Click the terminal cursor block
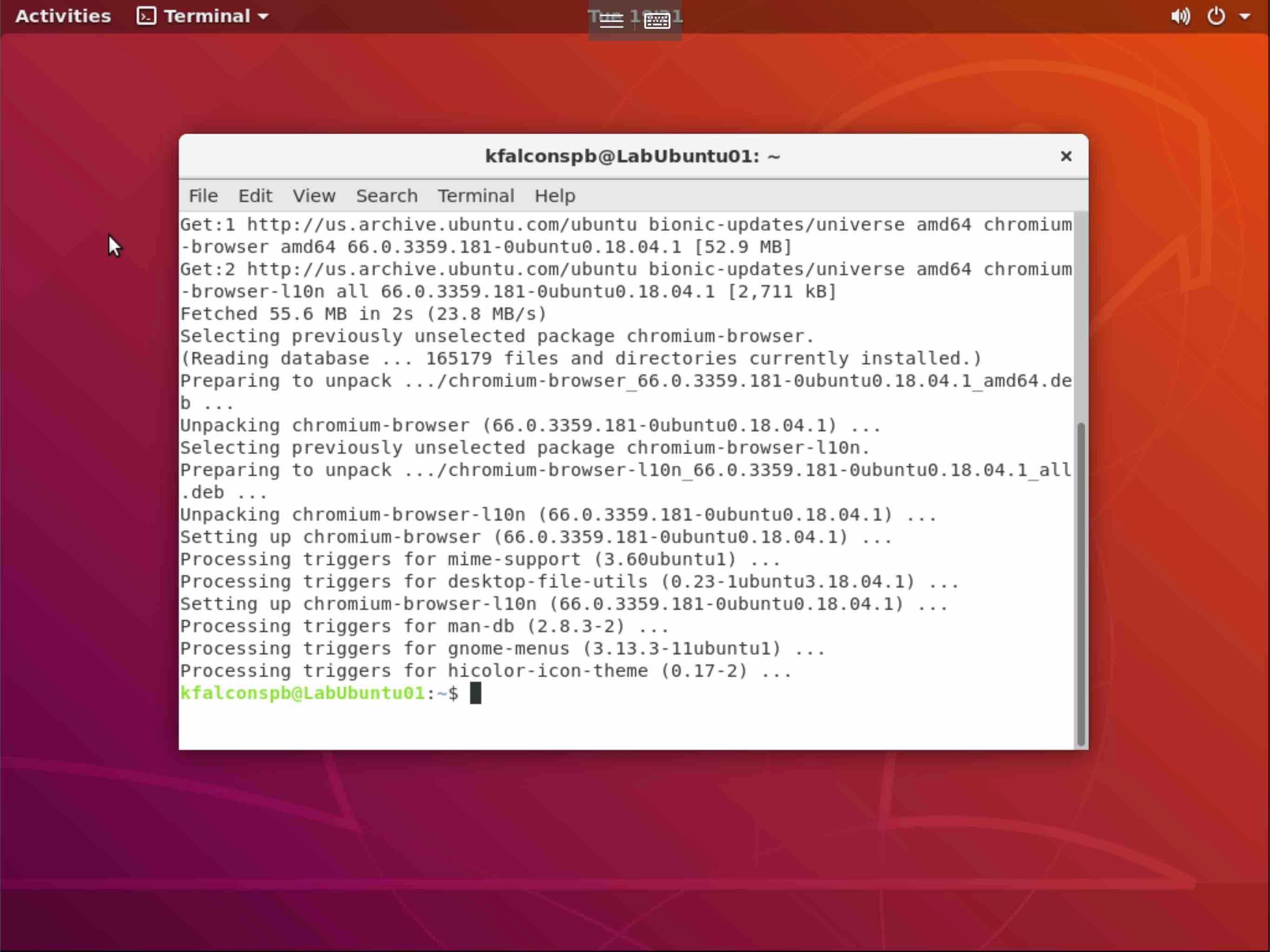Image resolution: width=1270 pixels, height=952 pixels. (476, 693)
